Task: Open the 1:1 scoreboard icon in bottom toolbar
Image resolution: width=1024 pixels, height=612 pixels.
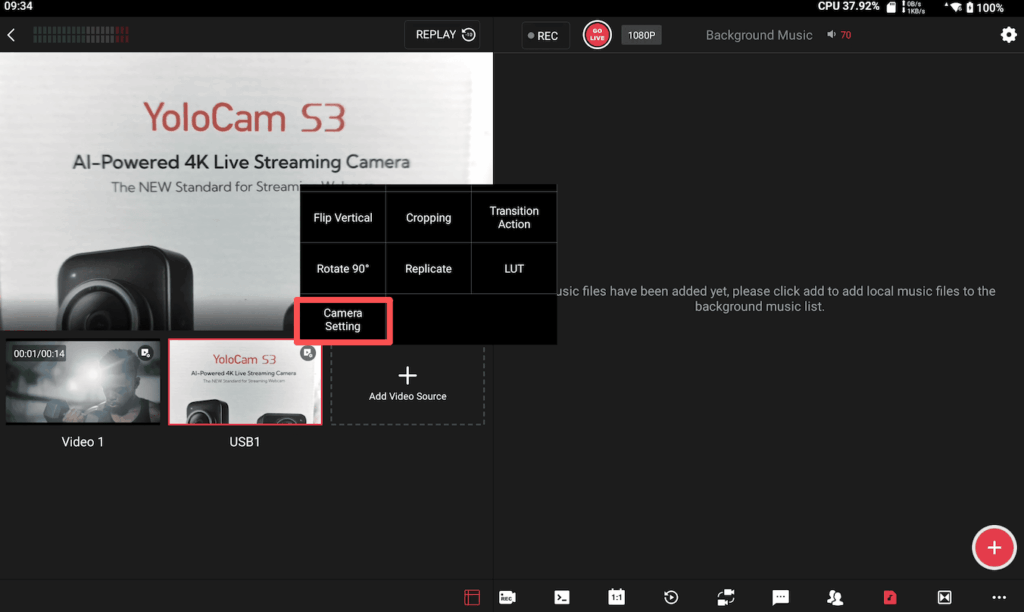Action: point(617,597)
